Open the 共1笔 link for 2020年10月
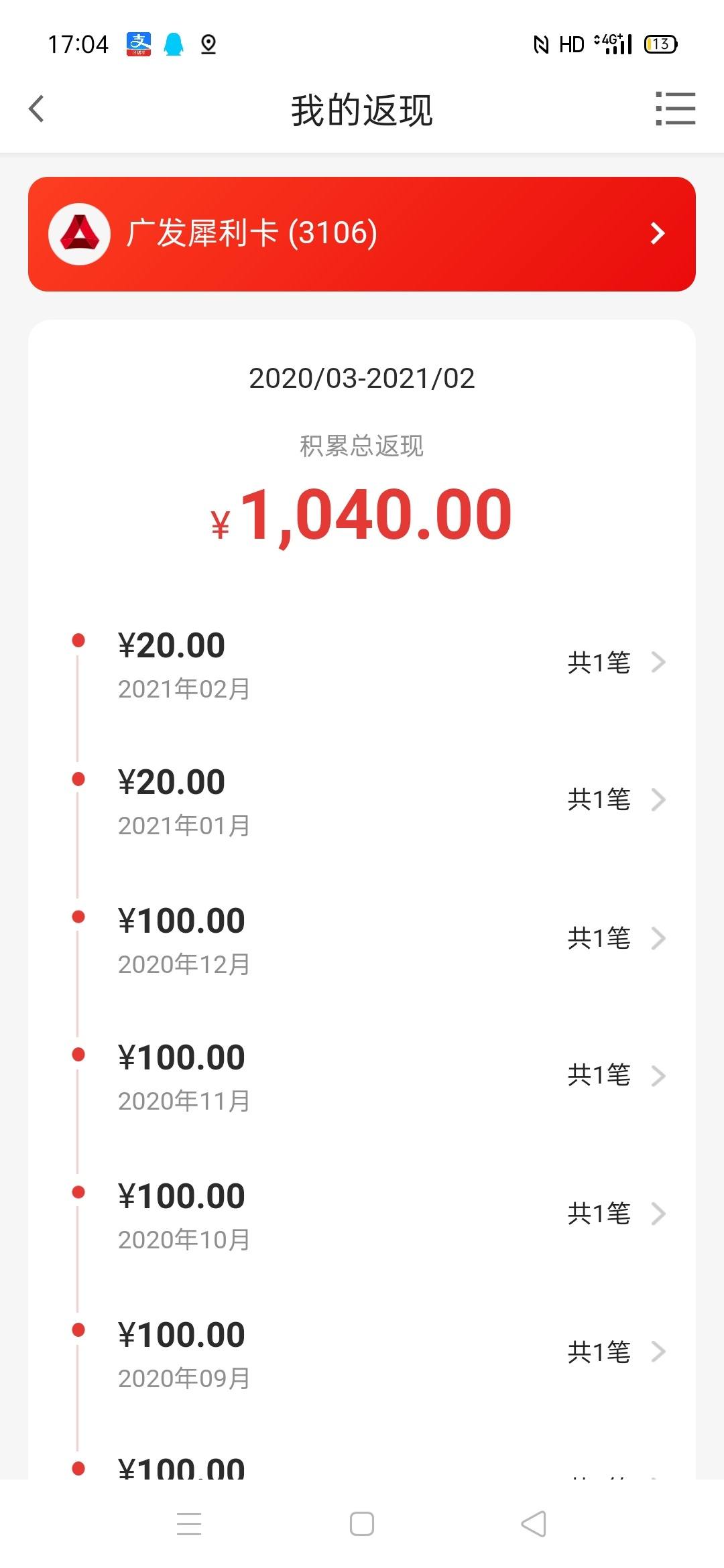The width and height of the screenshot is (724, 1568). (x=599, y=1214)
